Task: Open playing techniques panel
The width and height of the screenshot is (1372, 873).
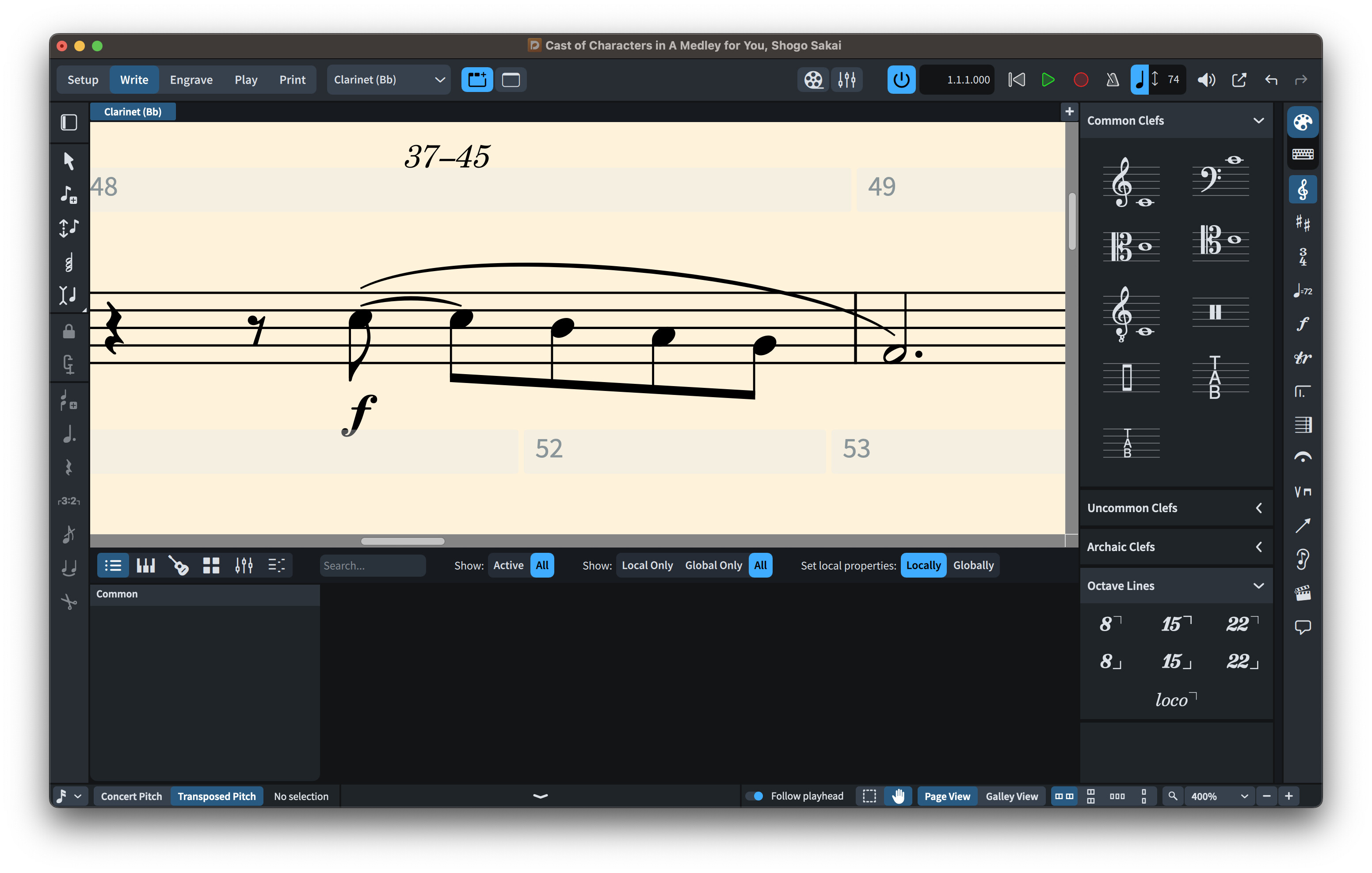Action: click(x=1303, y=491)
